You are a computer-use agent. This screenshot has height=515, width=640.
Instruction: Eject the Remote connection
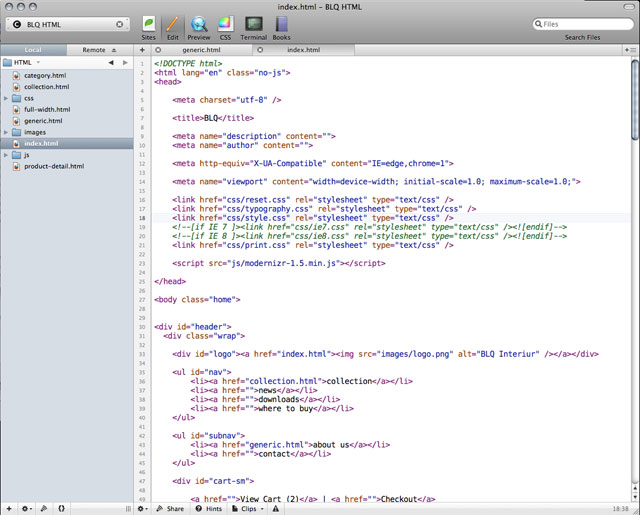pos(114,50)
